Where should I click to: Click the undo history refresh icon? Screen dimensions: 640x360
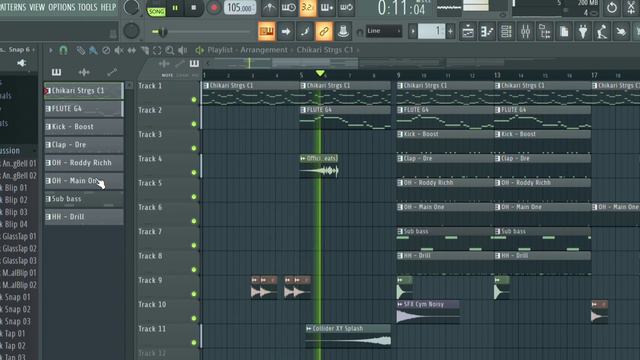[611, 8]
